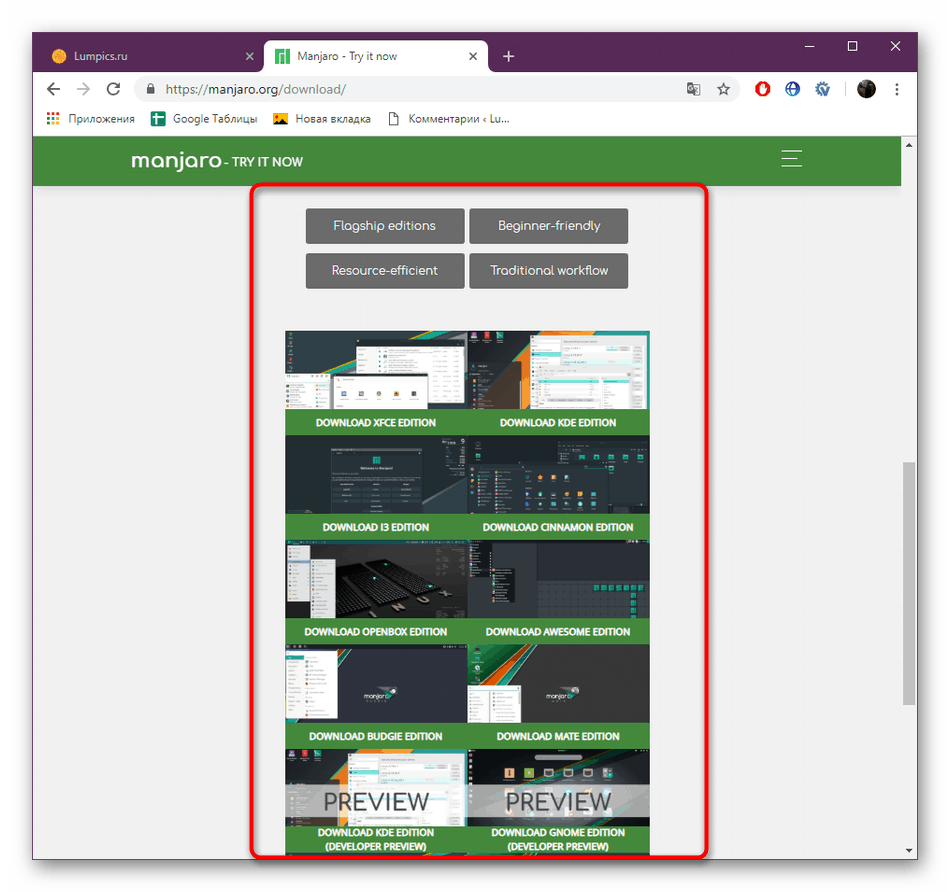Viewport: 950px width, 892px height.
Task: Click the page vertical scrollbar thumb
Action: click(x=909, y=584)
